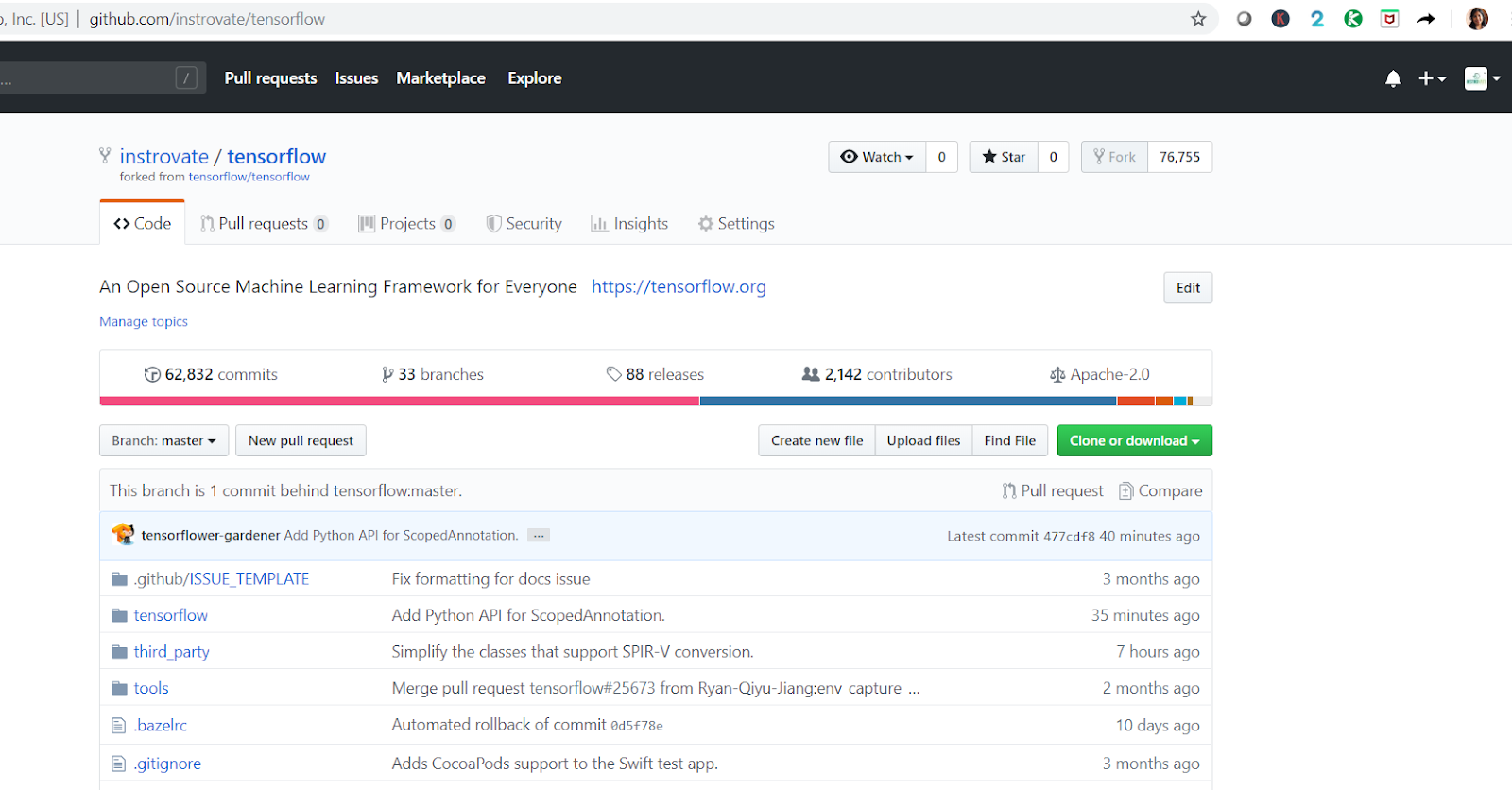Viewport: 1512px width, 790px height.
Task: Go to Marketplace
Action: 440,78
